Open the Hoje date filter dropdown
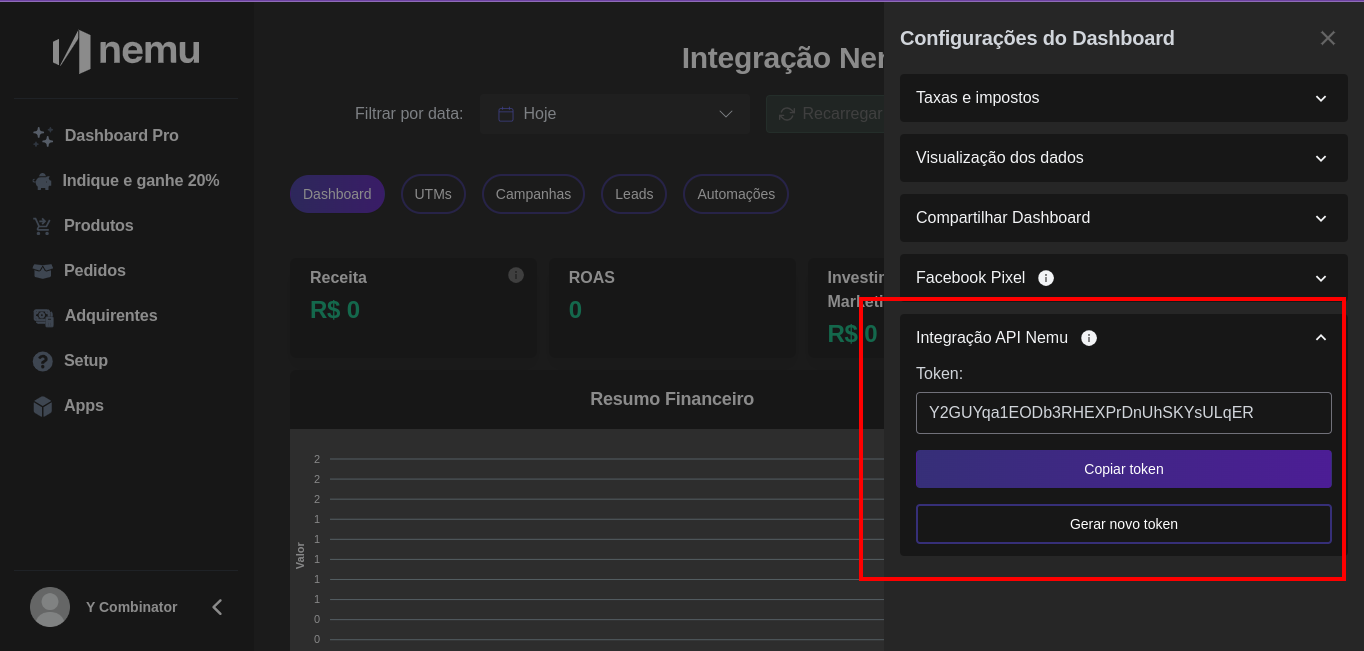 pos(615,114)
